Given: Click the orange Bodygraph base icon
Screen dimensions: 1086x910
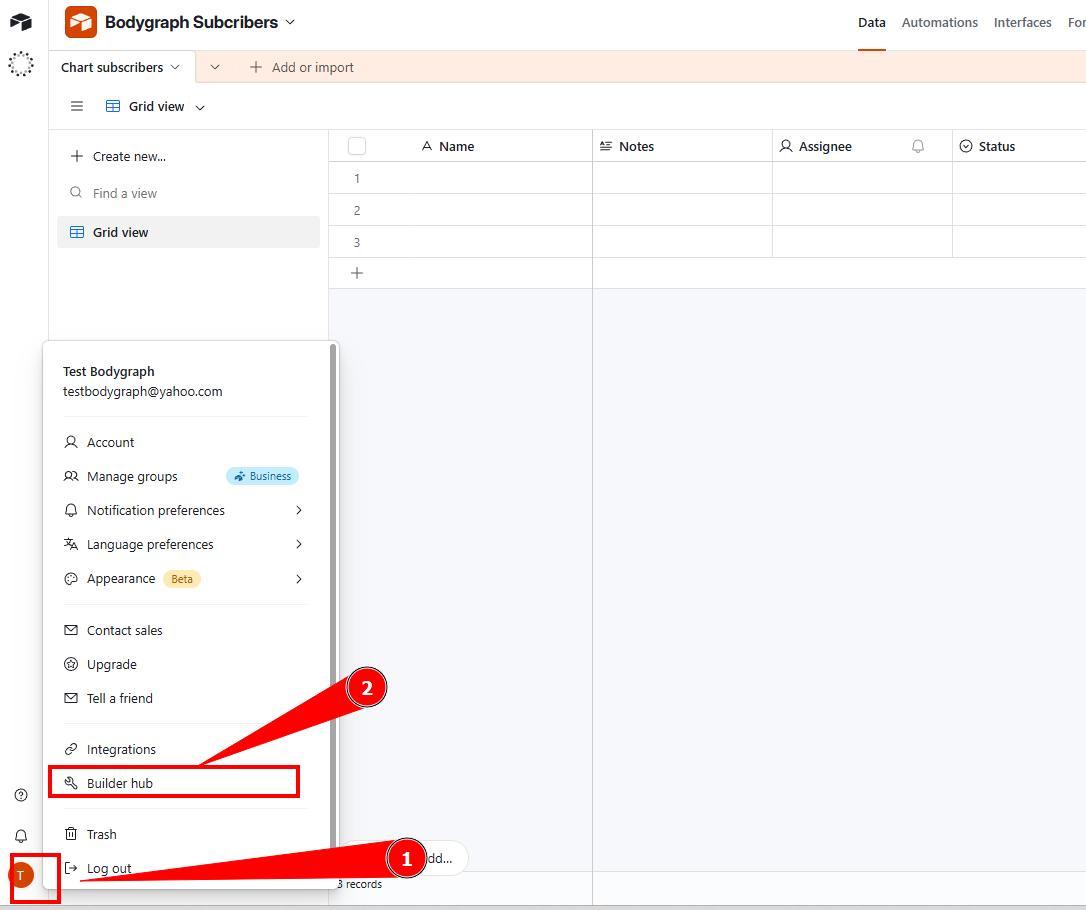Looking at the screenshot, I should pos(81,22).
